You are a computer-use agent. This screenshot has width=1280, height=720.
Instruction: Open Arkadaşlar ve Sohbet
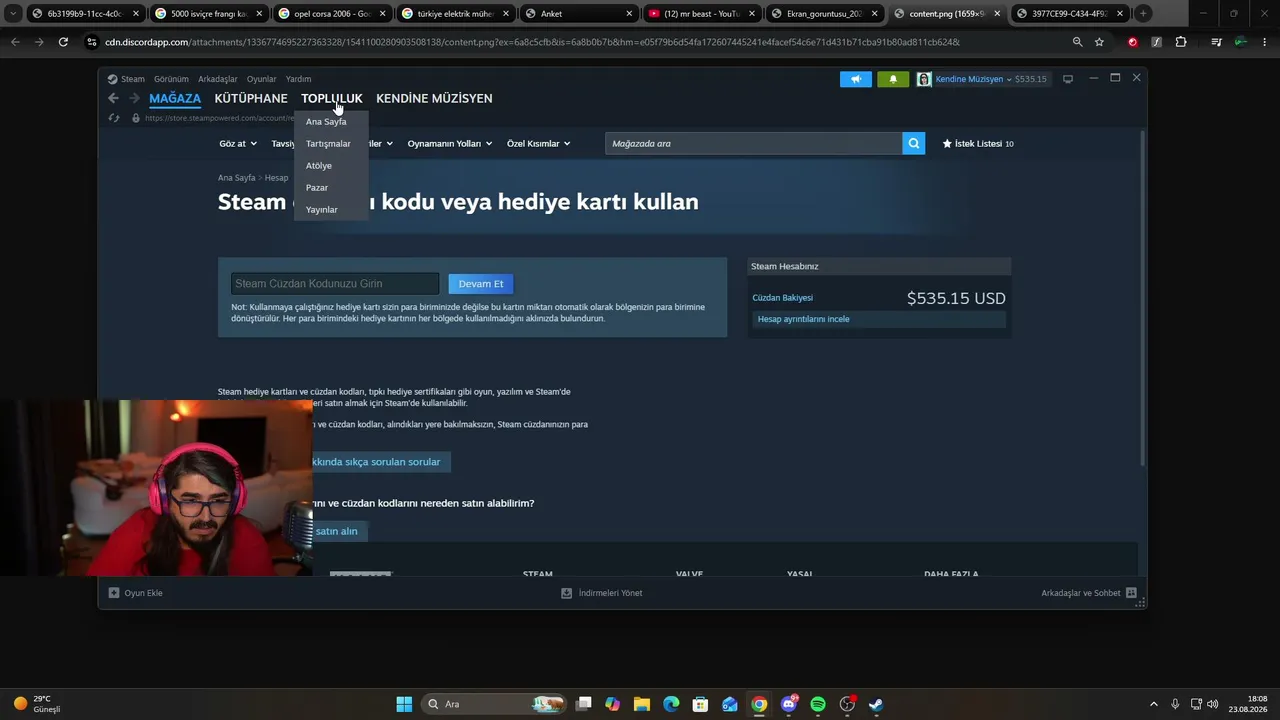(1081, 593)
